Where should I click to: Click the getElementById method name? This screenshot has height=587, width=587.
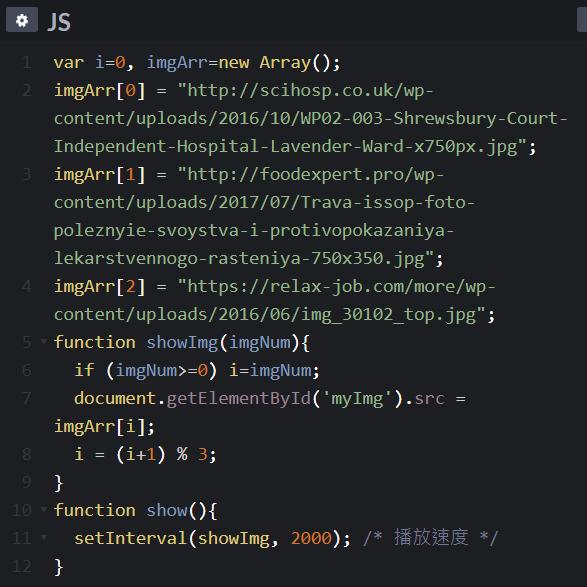[238, 399]
